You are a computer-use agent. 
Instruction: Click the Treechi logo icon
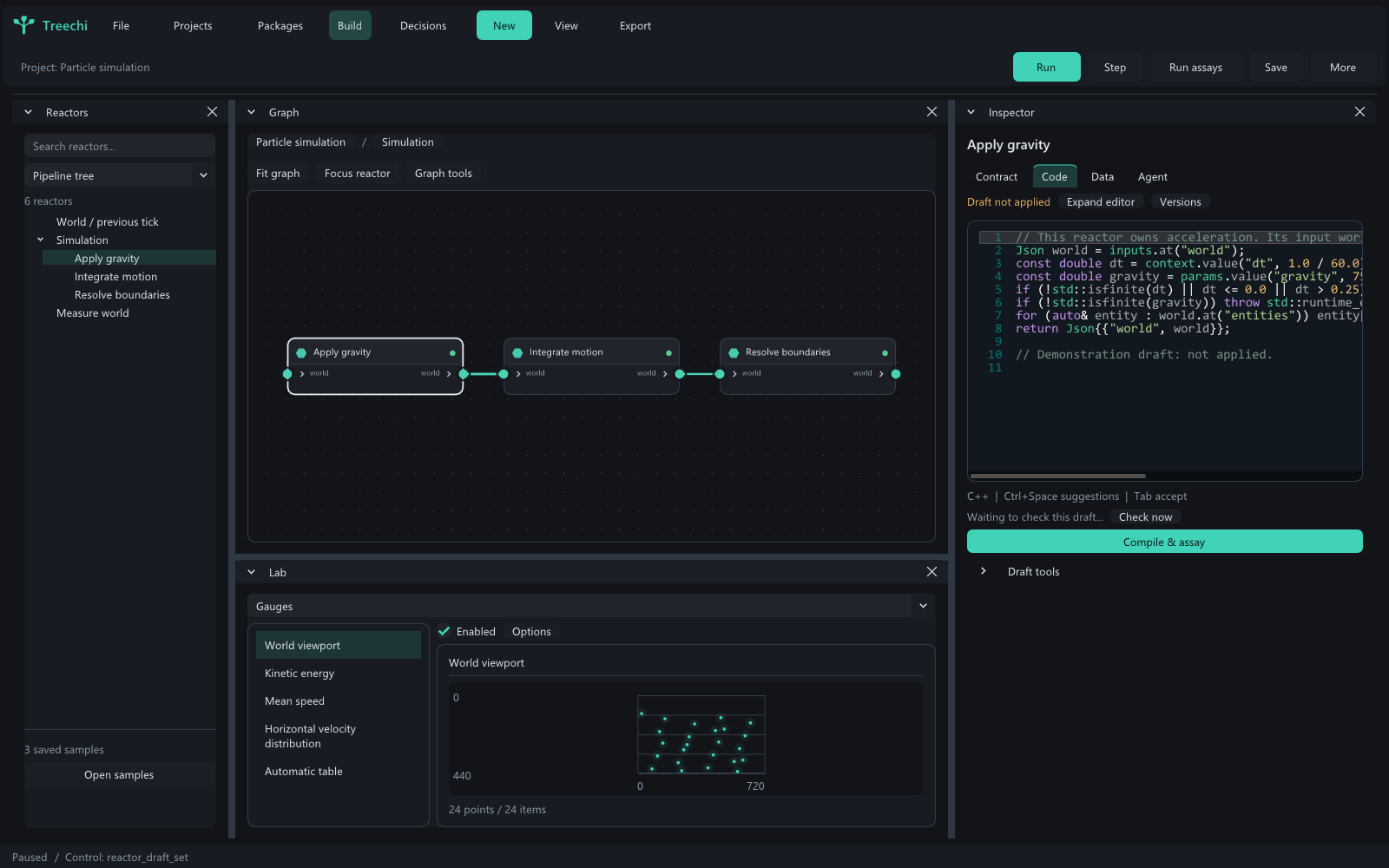(24, 25)
